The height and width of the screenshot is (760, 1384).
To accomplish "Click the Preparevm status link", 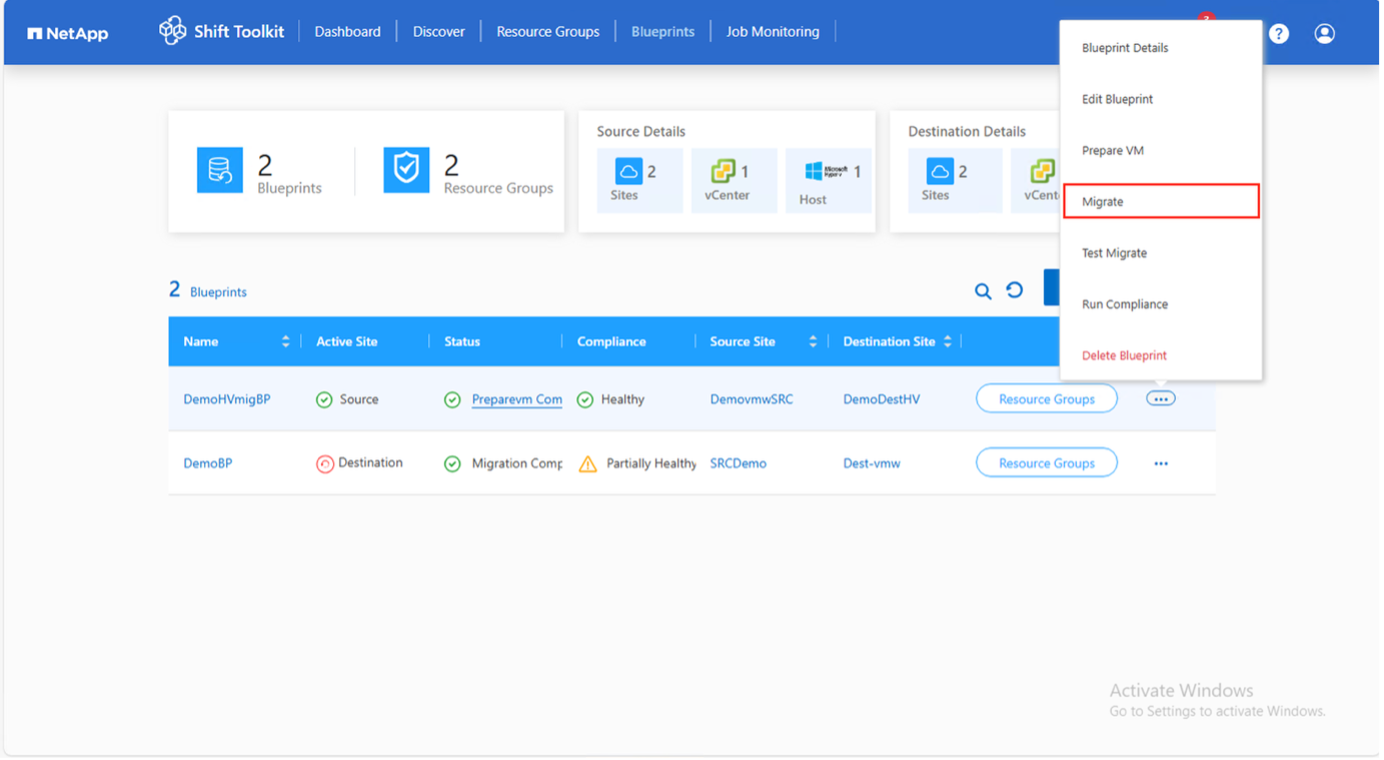I will pos(516,399).
